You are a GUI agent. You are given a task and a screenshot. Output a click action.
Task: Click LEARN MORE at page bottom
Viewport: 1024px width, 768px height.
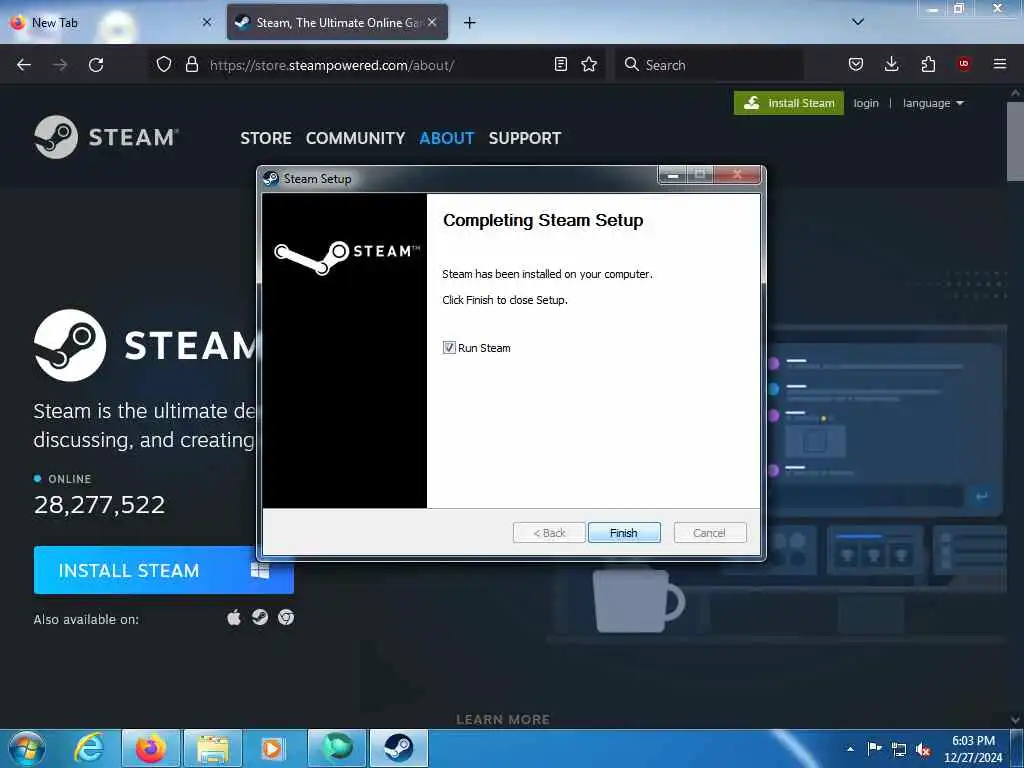point(503,720)
